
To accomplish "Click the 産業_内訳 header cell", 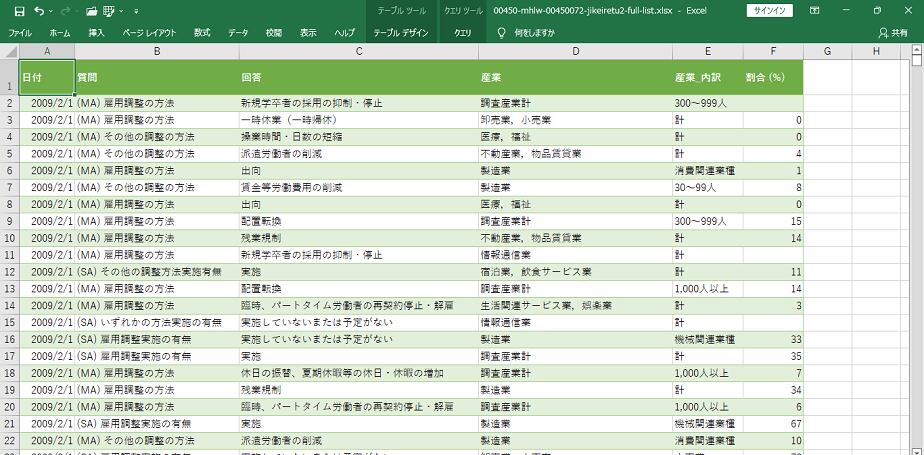I will point(708,77).
